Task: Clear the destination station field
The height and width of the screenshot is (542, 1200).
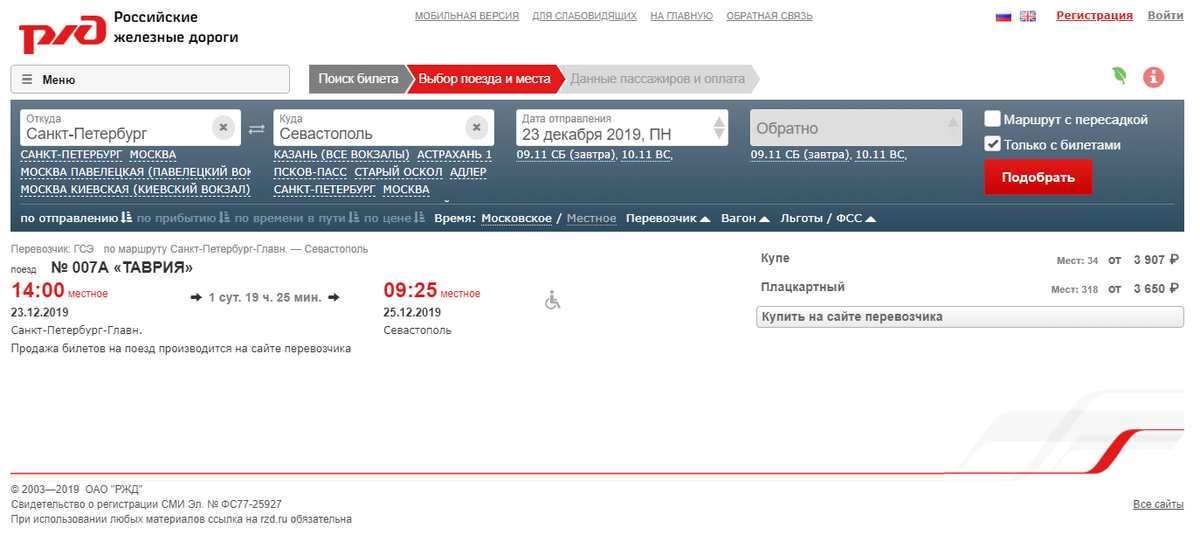Action: point(477,127)
